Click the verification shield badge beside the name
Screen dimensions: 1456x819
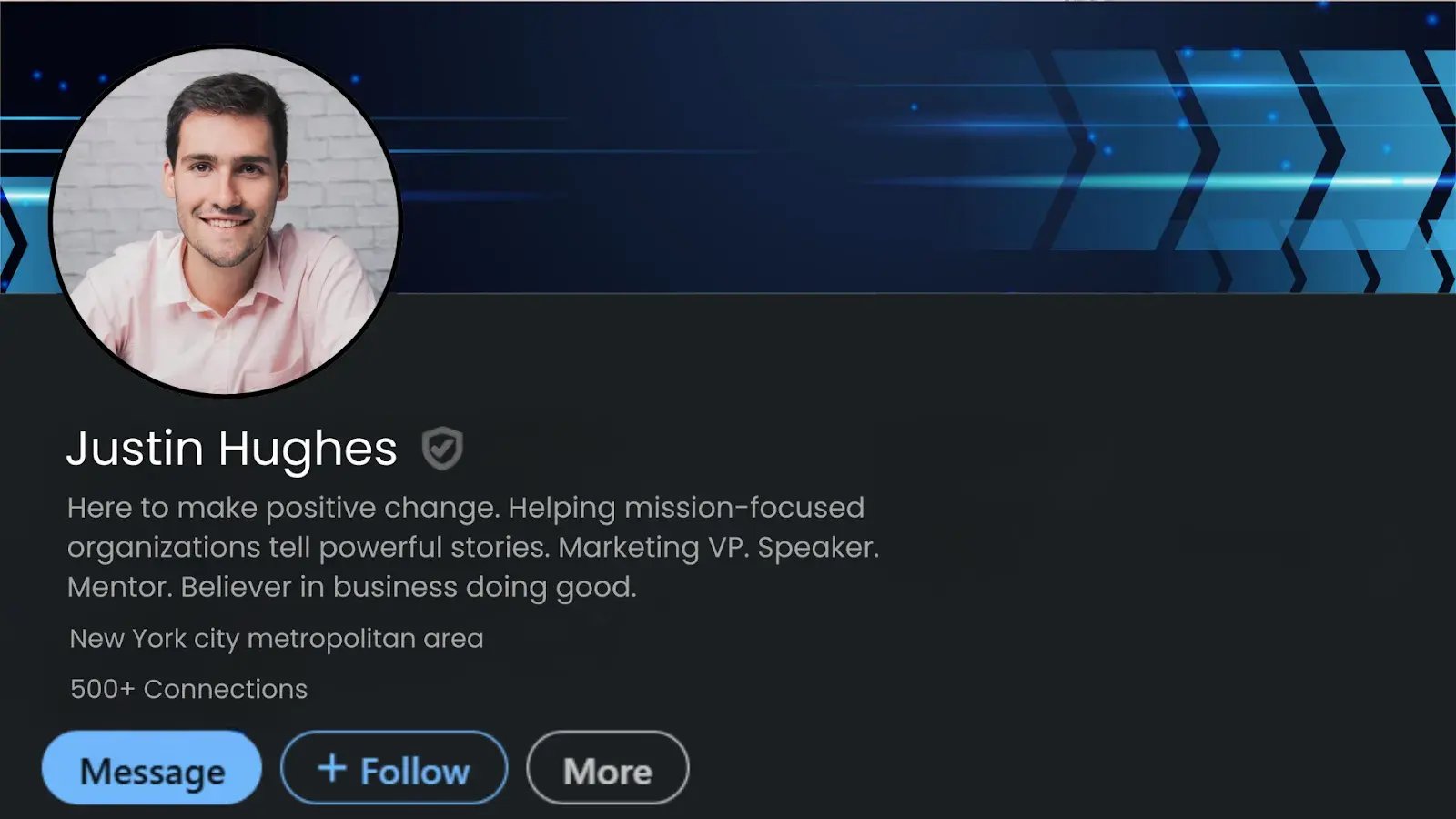pyautogui.click(x=442, y=448)
